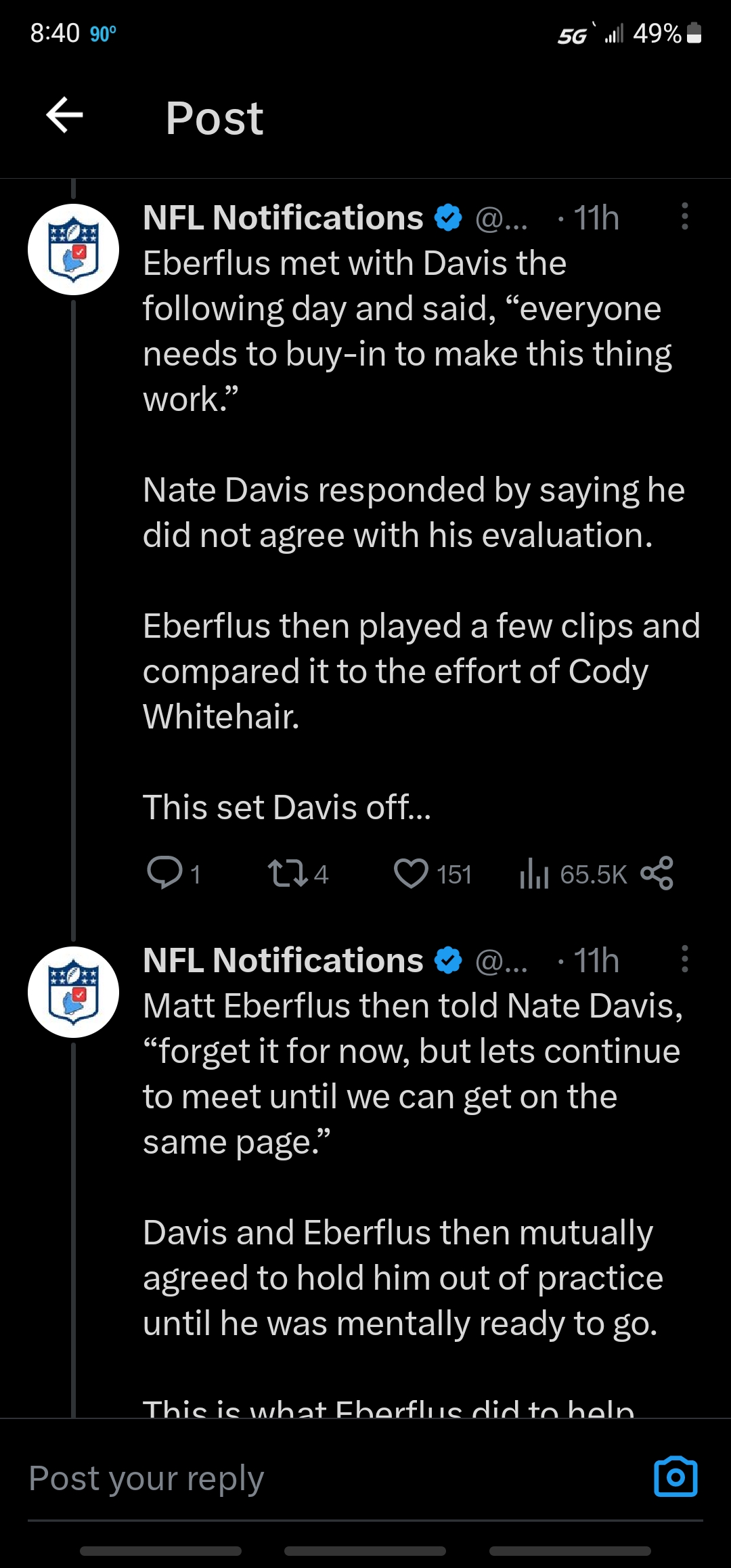Screen dimensions: 731x1568
Task: Tap battery indicator in status bar
Action: click(x=694, y=32)
